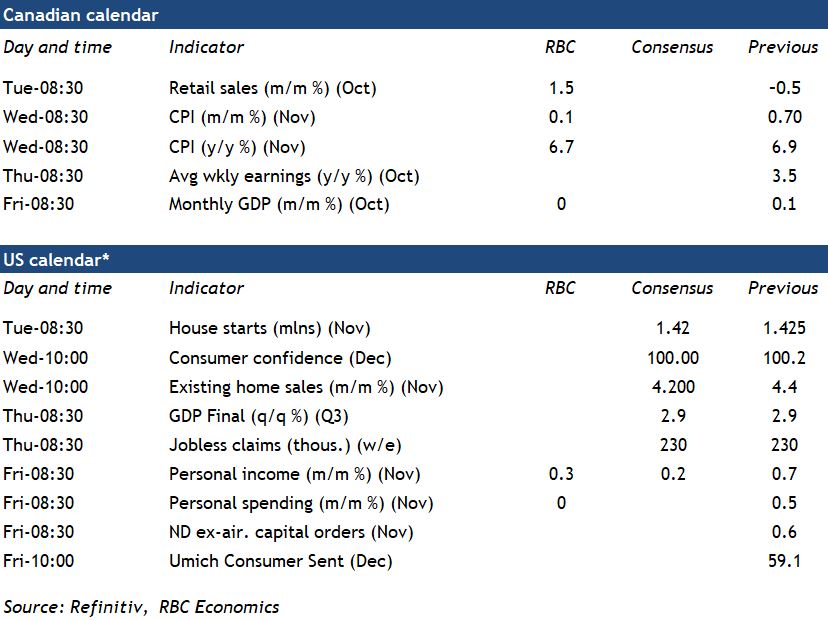This screenshot has height=620, width=828.
Task: Select the Consumer confidence consensus value 100.00
Action: pos(673,358)
